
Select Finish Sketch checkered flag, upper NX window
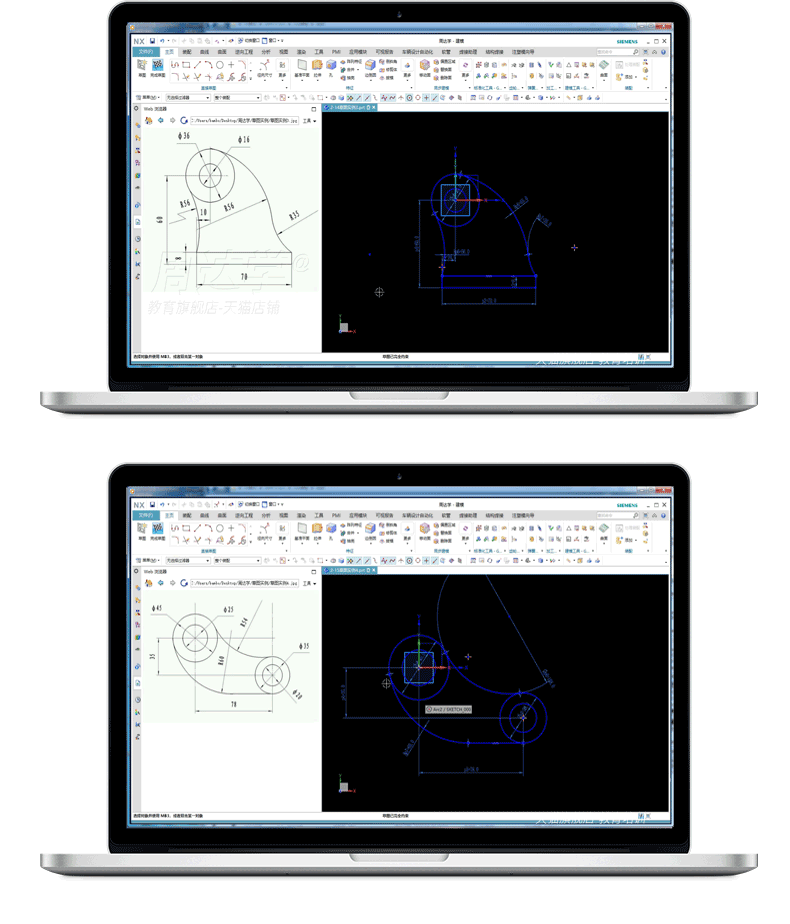[158, 65]
